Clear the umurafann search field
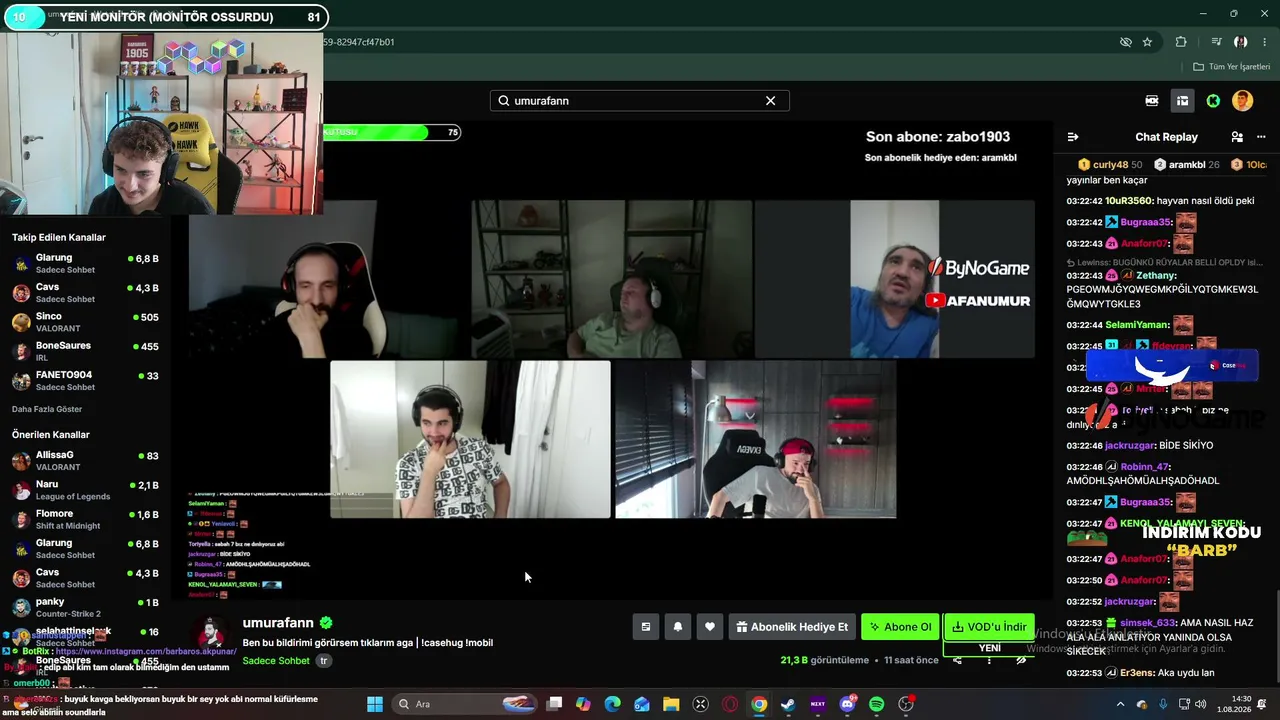The width and height of the screenshot is (1280, 720). (x=770, y=101)
